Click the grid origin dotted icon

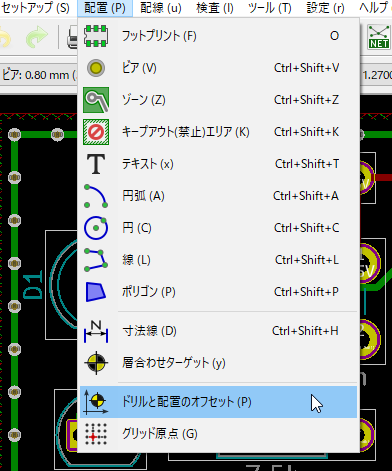click(x=96, y=434)
